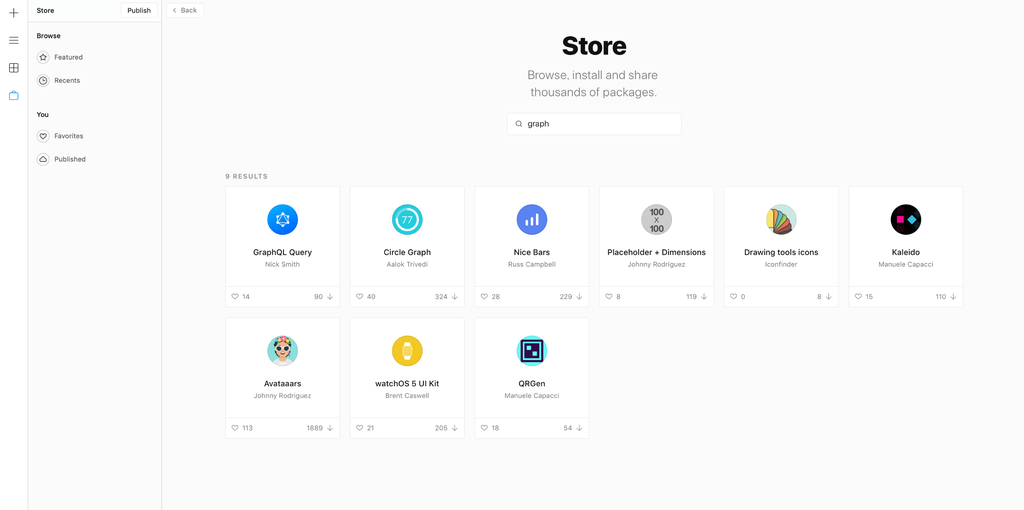Click 1889 download count on Avataaars
1024x510 pixels.
[314, 428]
